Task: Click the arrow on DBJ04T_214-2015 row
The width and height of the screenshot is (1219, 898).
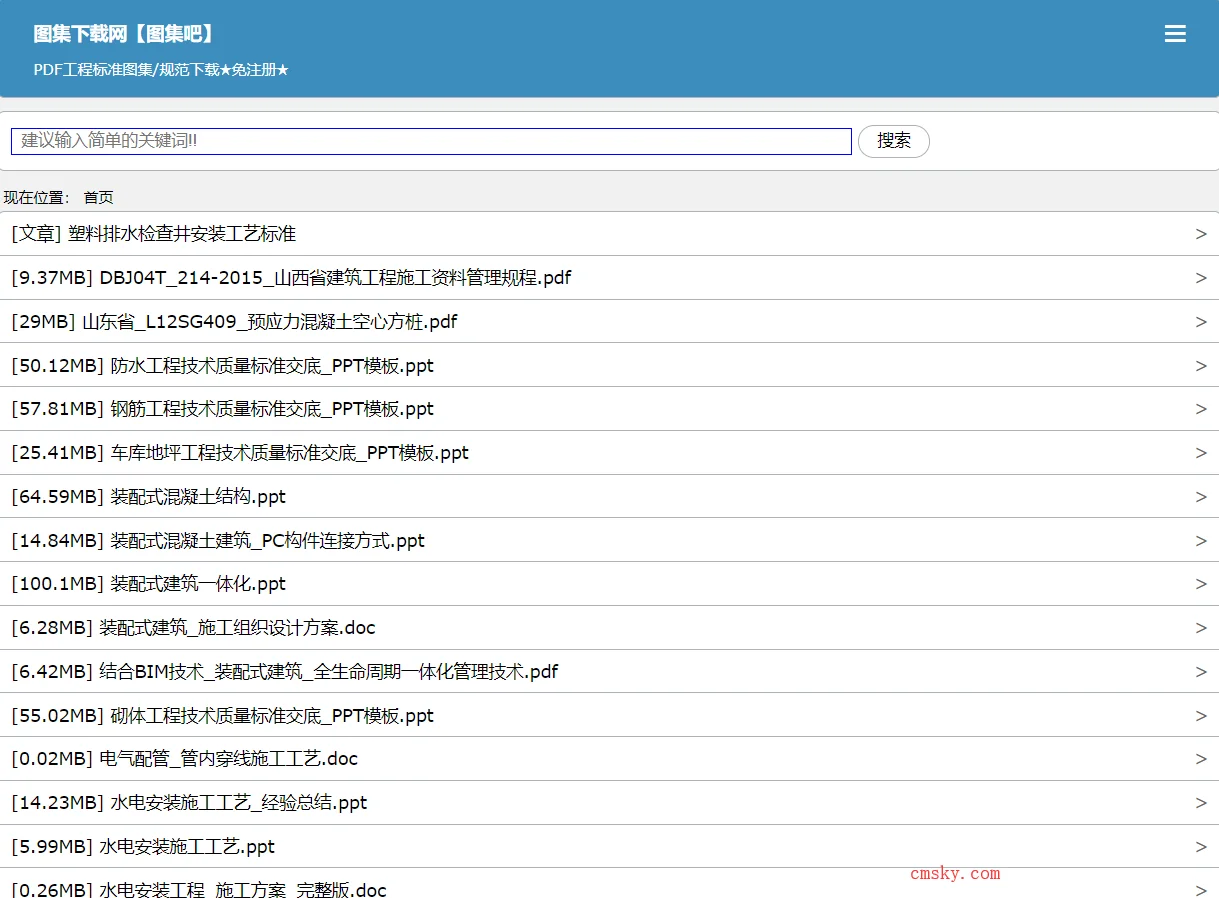Action: tap(1201, 278)
